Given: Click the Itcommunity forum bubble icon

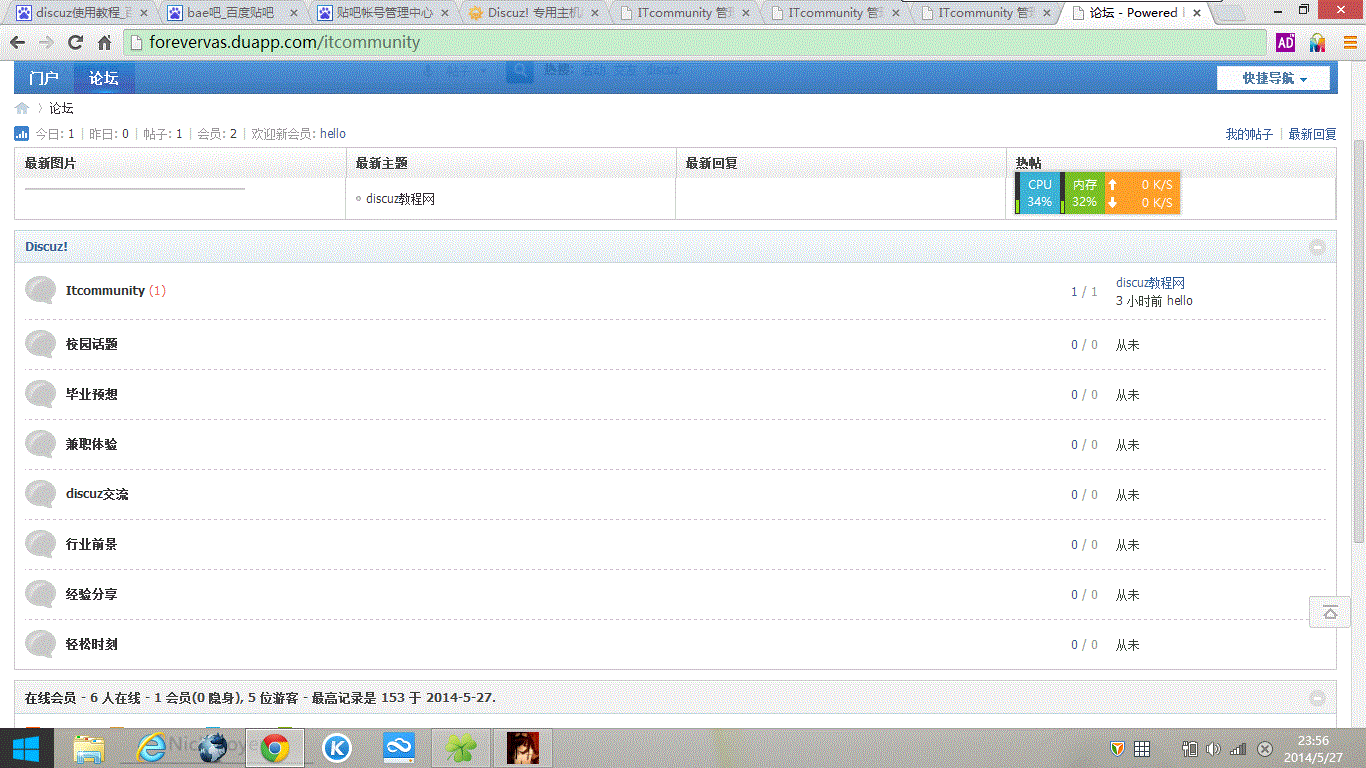Looking at the screenshot, I should point(40,290).
